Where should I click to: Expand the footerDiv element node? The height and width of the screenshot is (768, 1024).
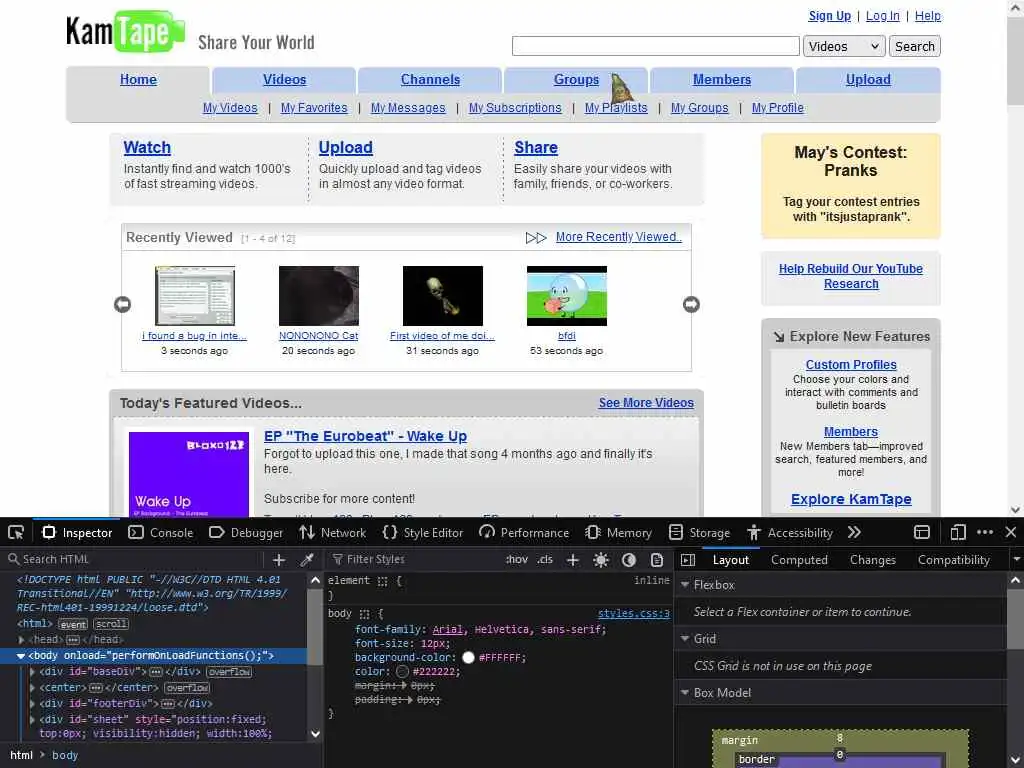[32, 703]
